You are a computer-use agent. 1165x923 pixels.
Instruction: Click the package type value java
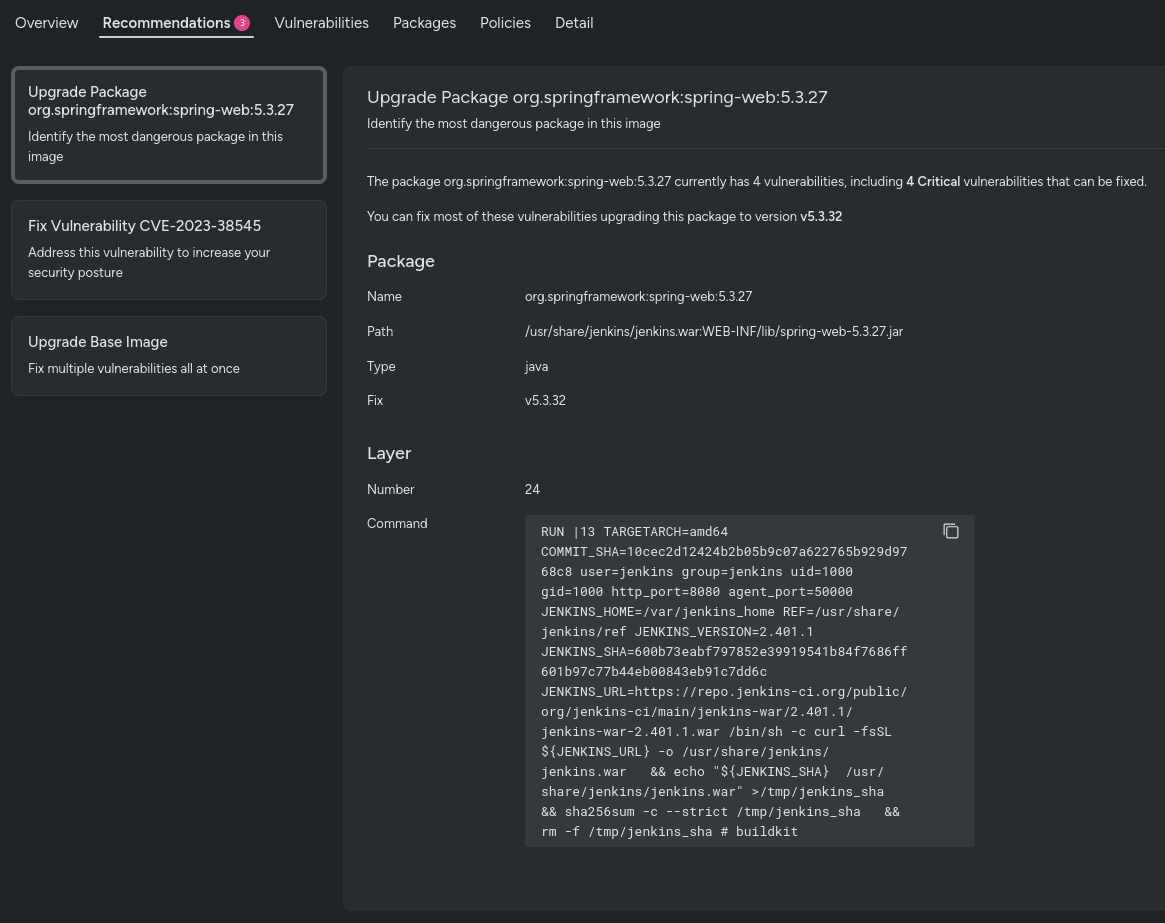(x=536, y=366)
